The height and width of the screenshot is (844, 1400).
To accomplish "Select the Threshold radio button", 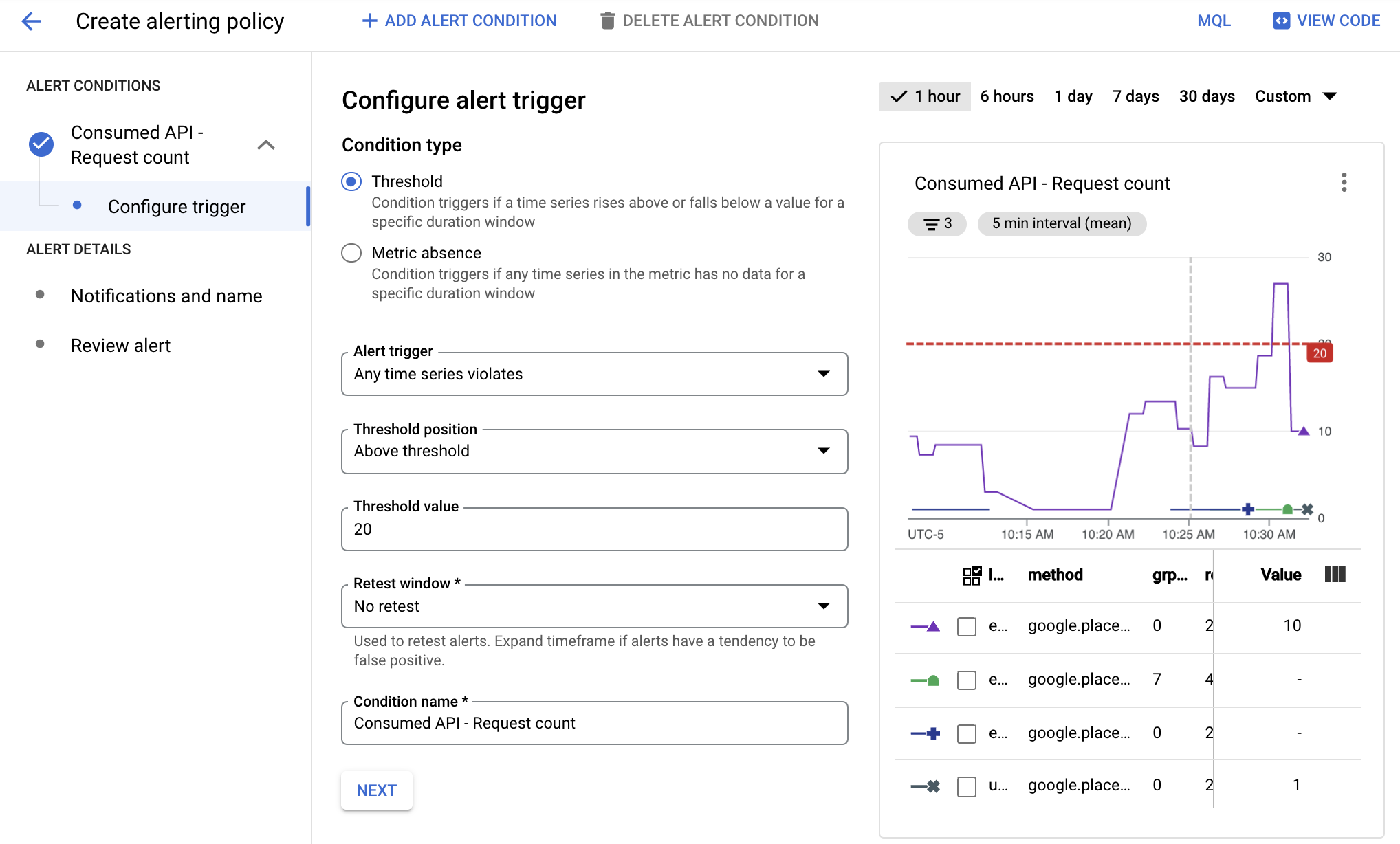I will [x=351, y=181].
